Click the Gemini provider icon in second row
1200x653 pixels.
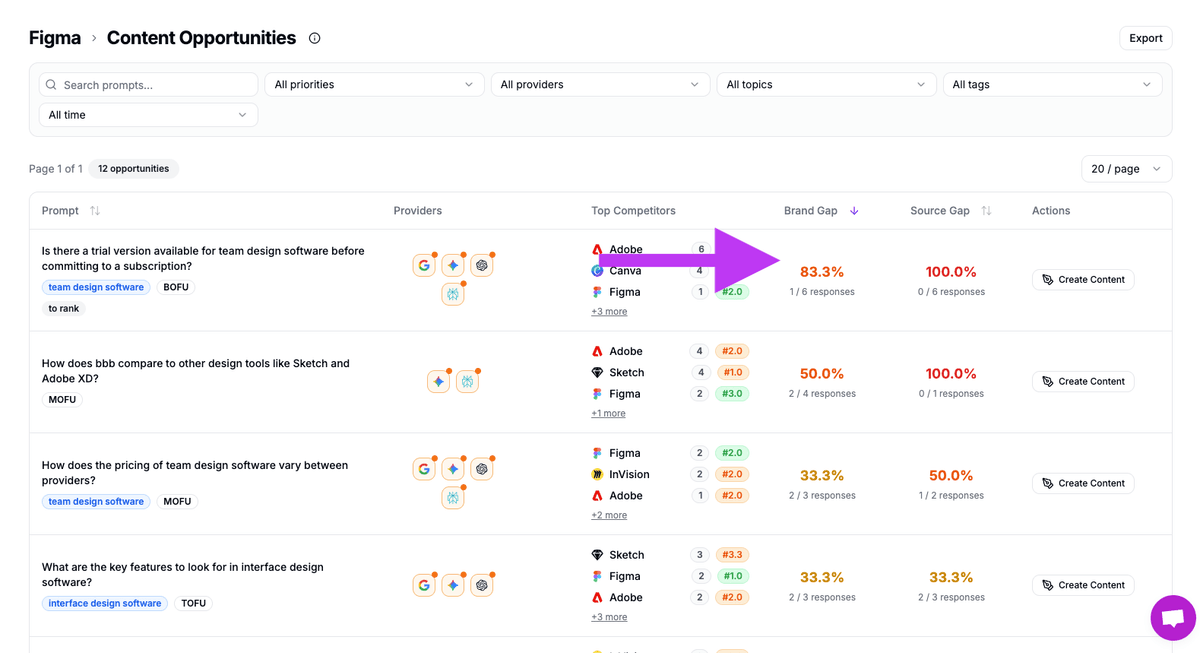[x=439, y=382]
